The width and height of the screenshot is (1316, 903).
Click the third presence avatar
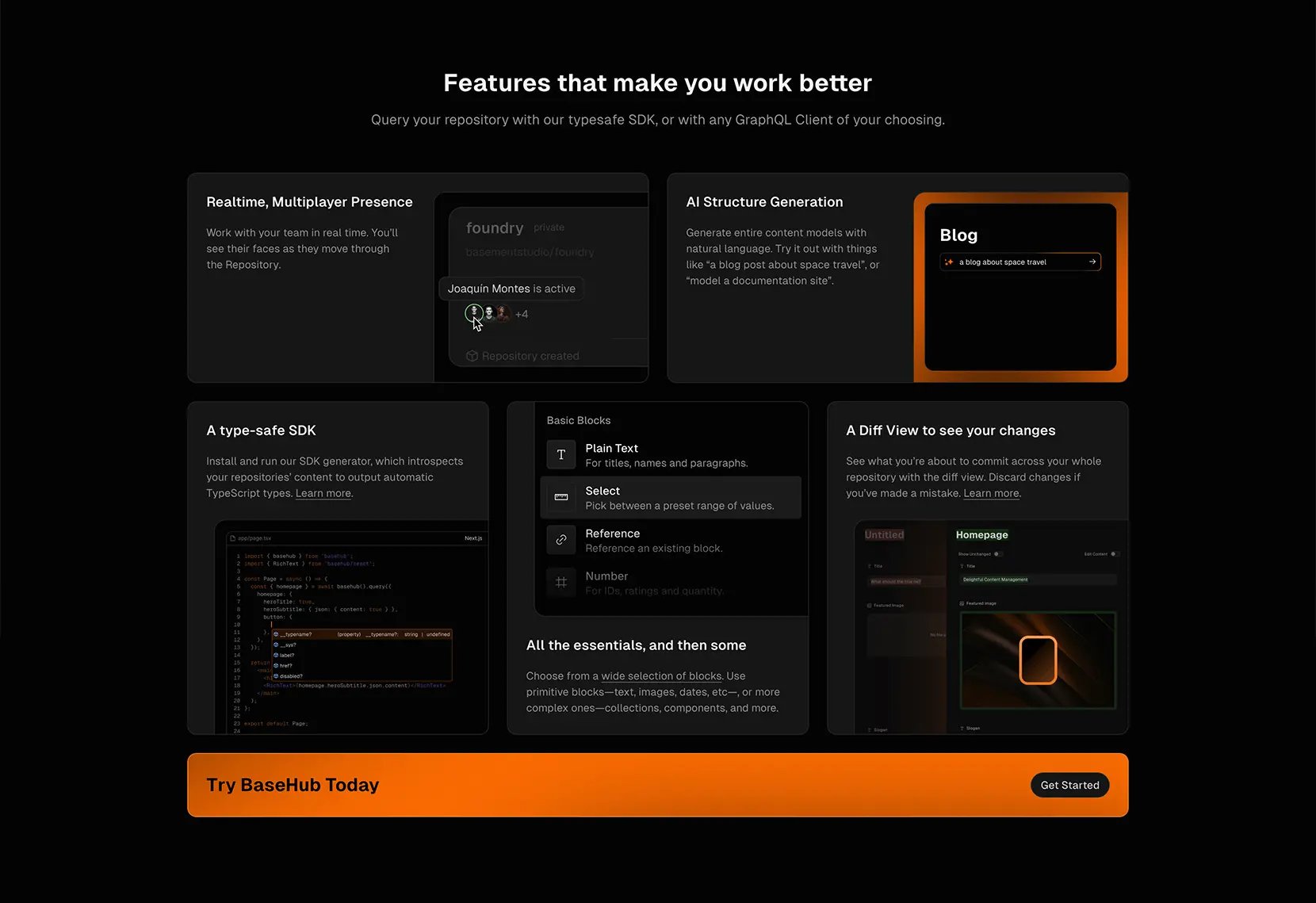pyautogui.click(x=503, y=313)
